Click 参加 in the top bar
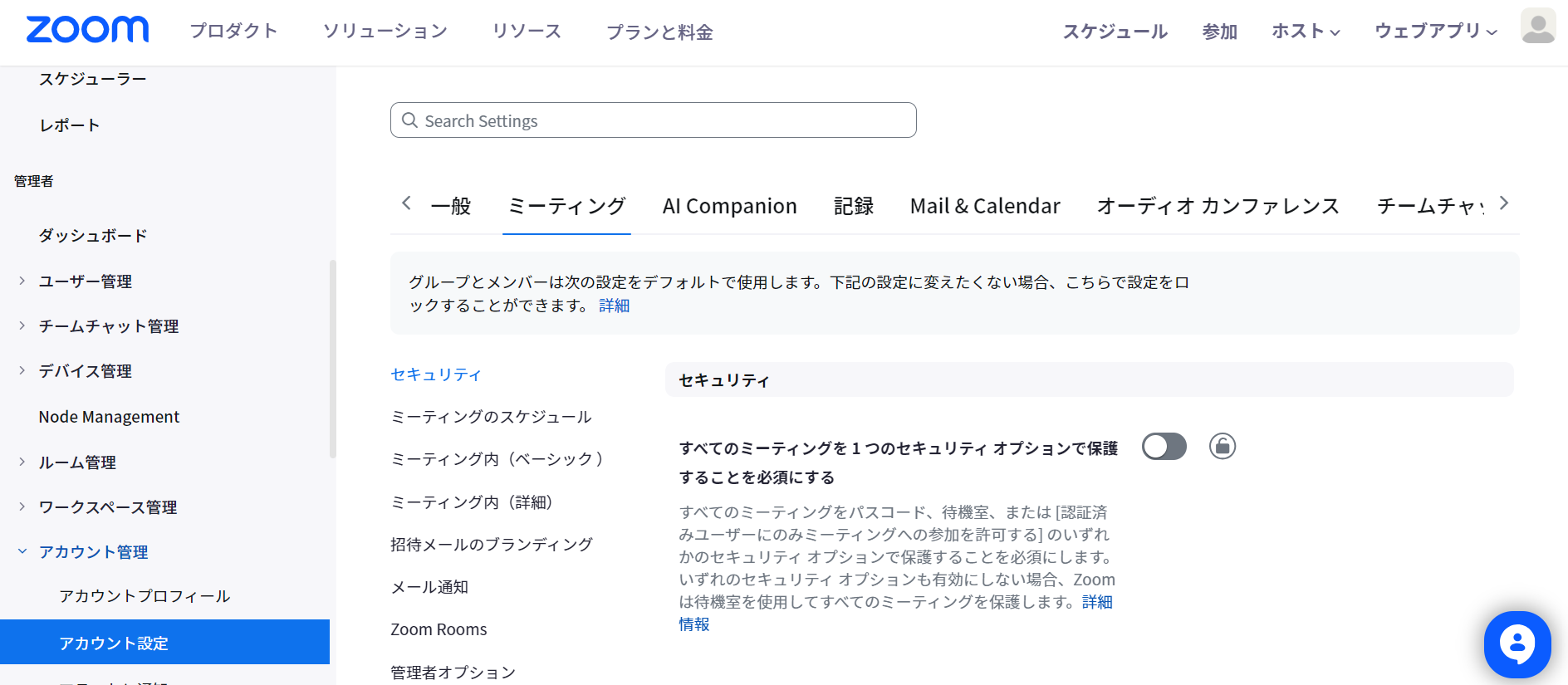1568x685 pixels. click(x=1220, y=32)
